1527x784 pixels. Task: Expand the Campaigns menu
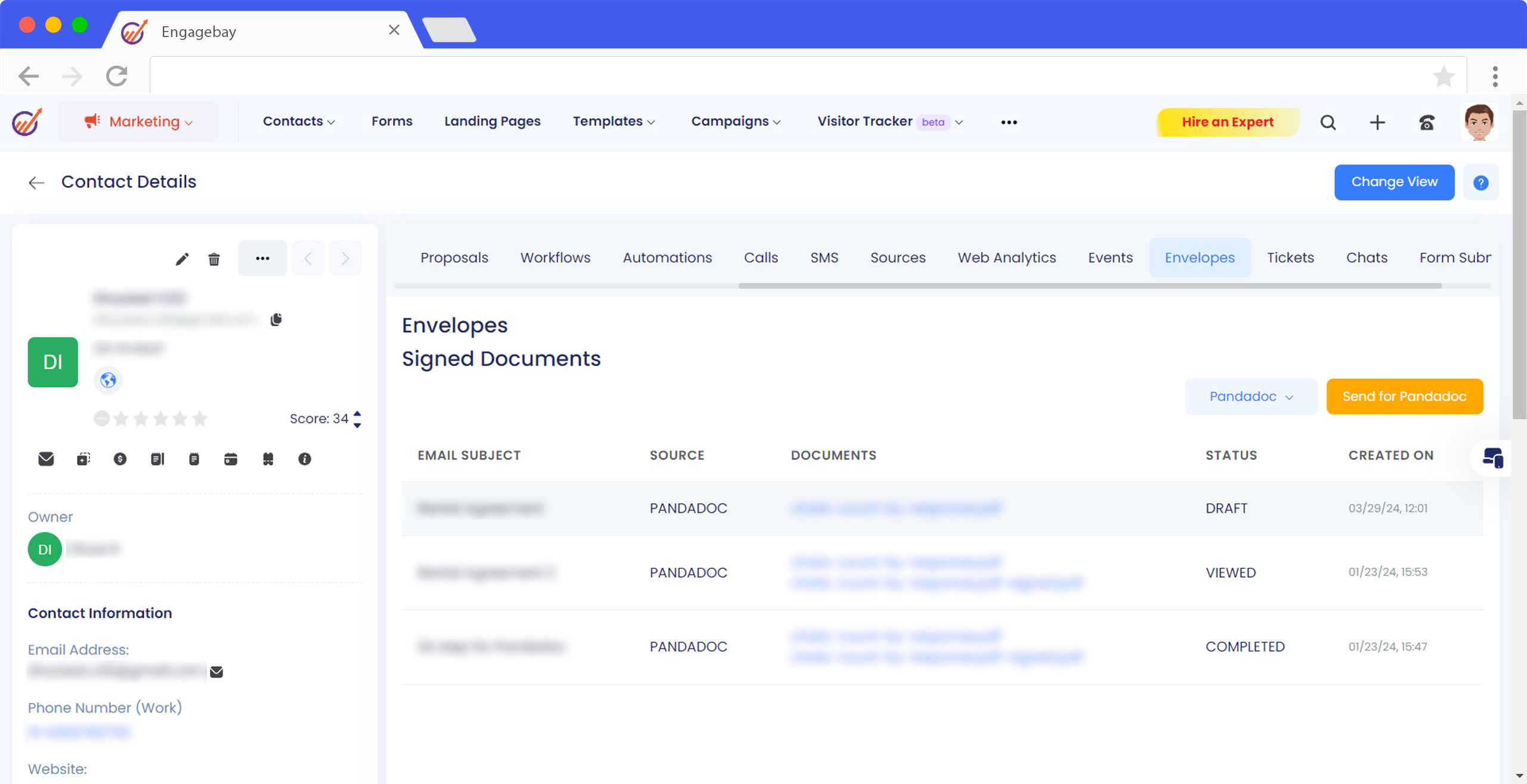735,122
